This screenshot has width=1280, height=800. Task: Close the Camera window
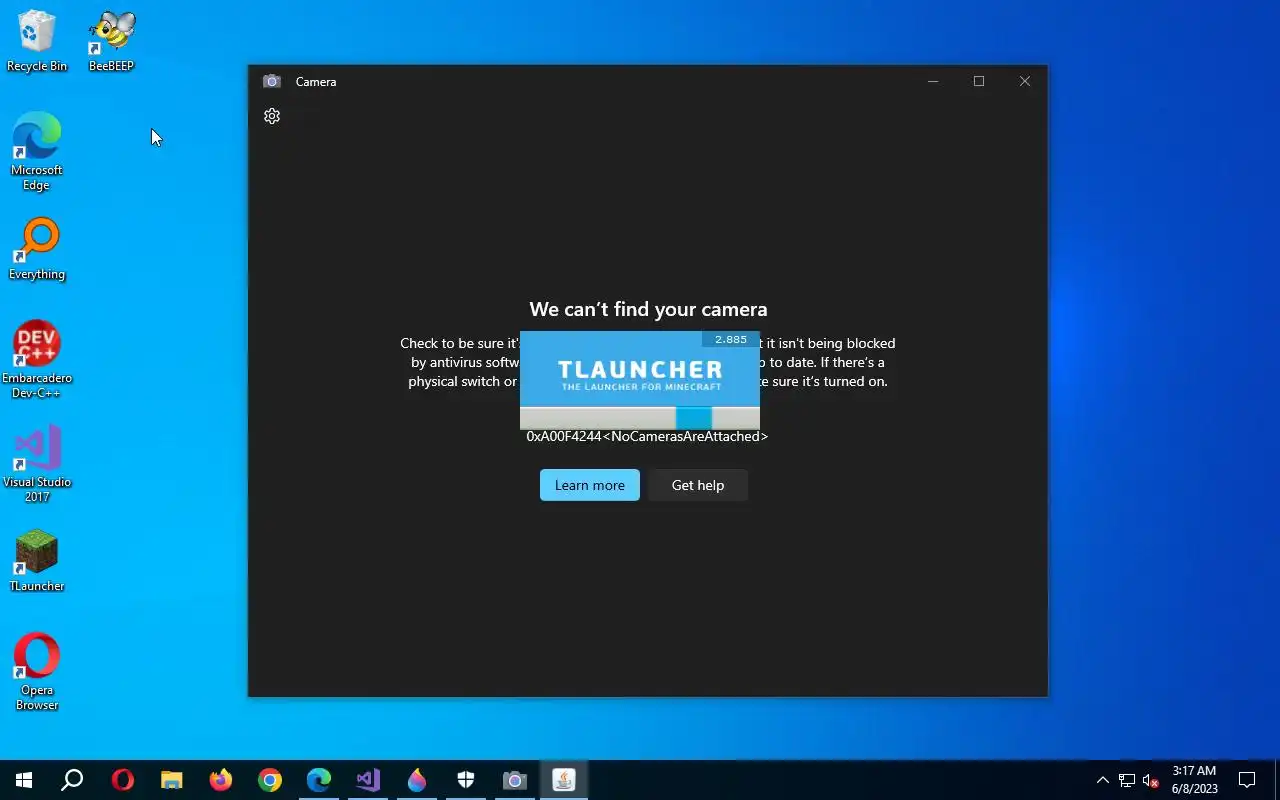tap(1025, 81)
